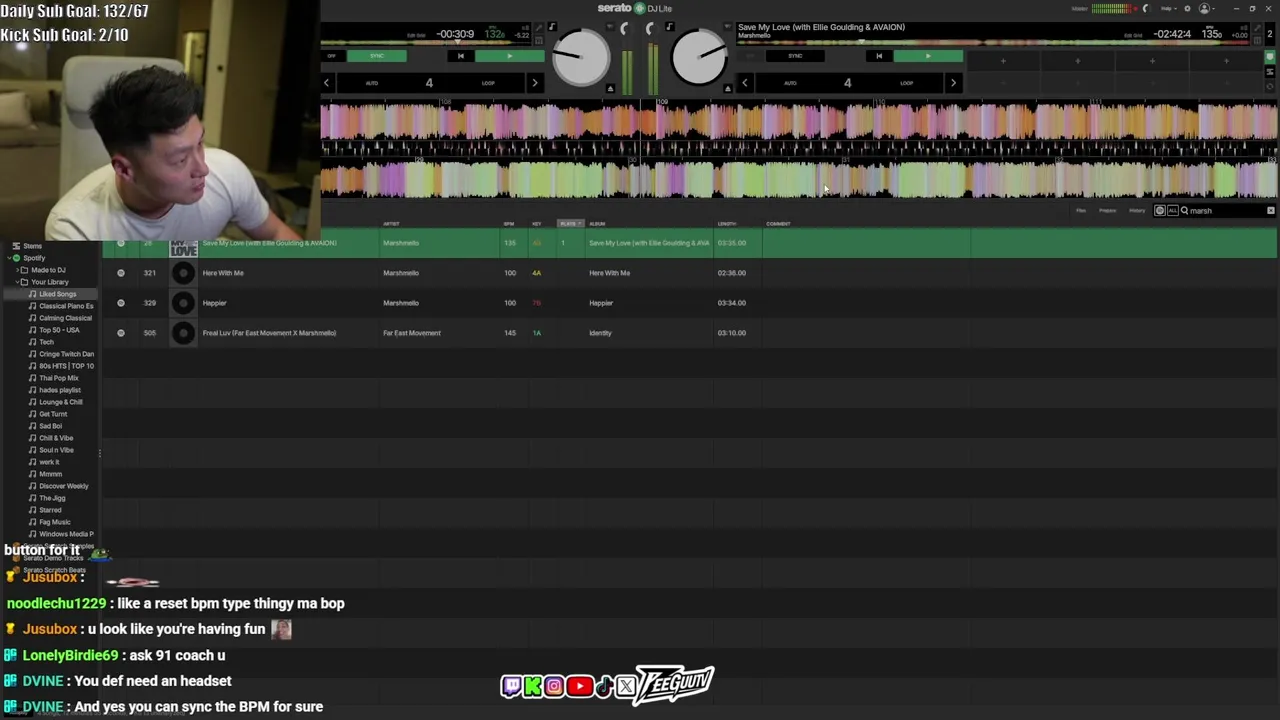Screen dimensions: 1280x720
Task: Click LOOP button on right deck
Action: [x=906, y=83]
